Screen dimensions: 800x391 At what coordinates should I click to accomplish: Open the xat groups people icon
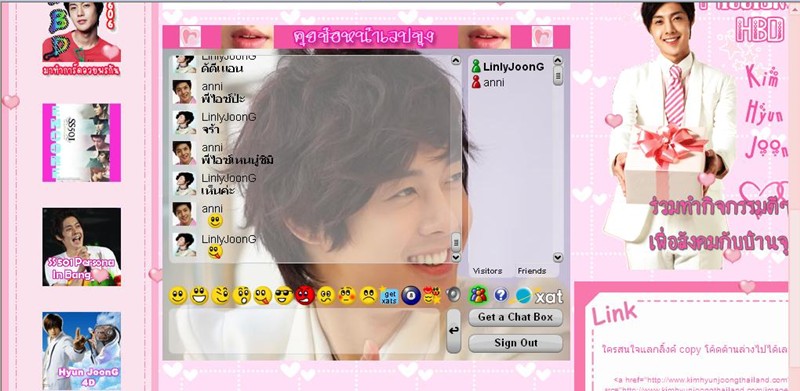click(x=478, y=295)
